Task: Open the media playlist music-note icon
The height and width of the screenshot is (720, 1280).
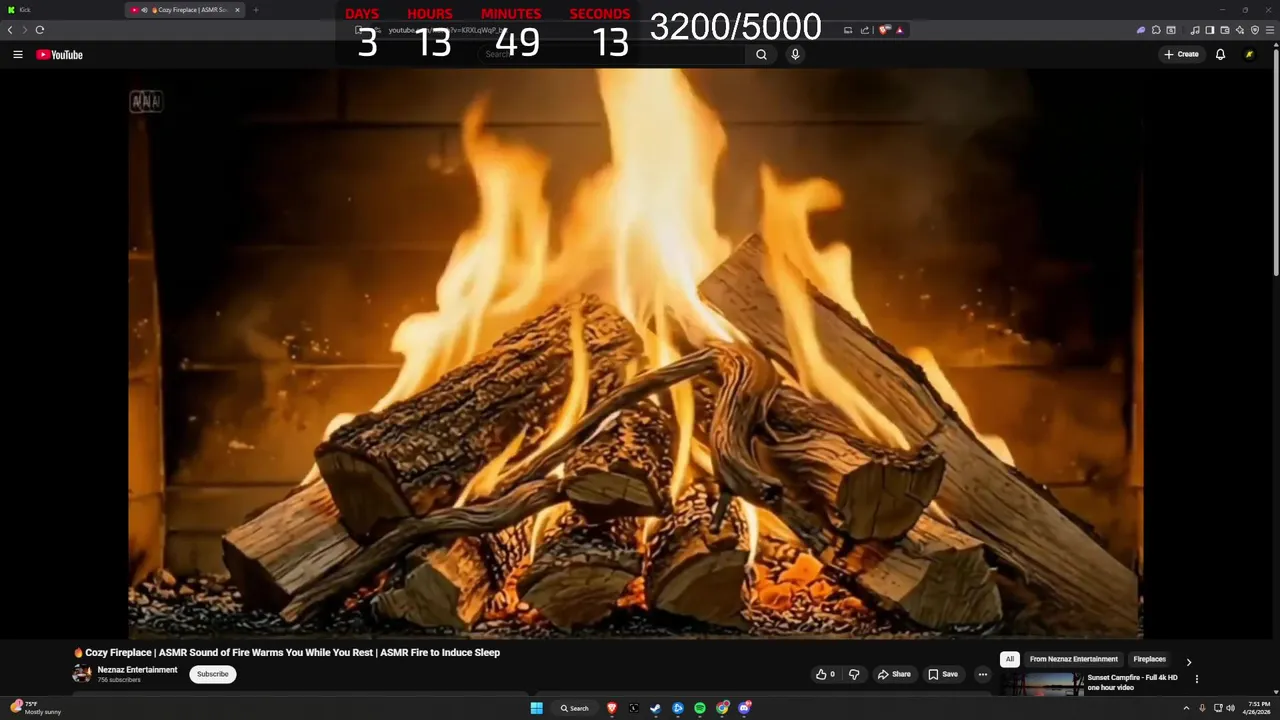Action: click(1195, 30)
